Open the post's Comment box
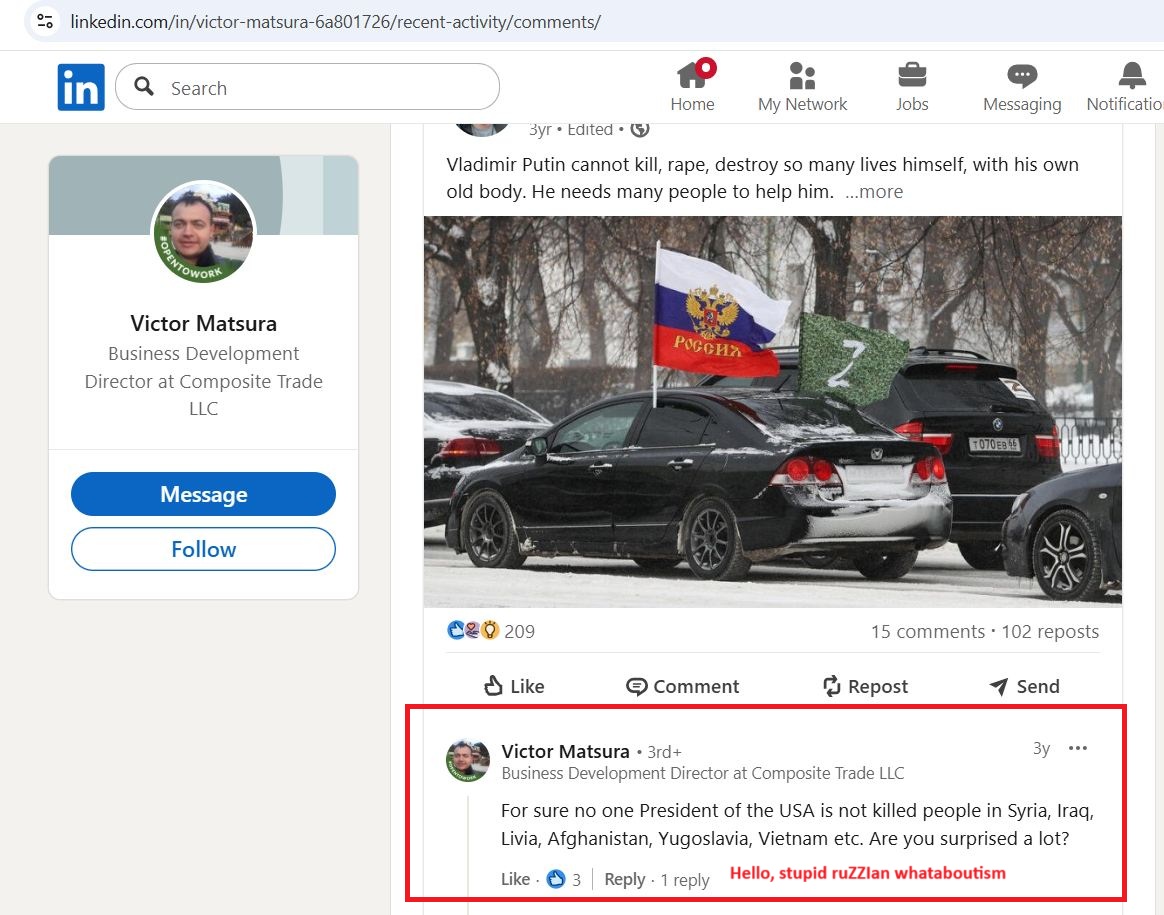This screenshot has width=1164, height=915. (682, 686)
